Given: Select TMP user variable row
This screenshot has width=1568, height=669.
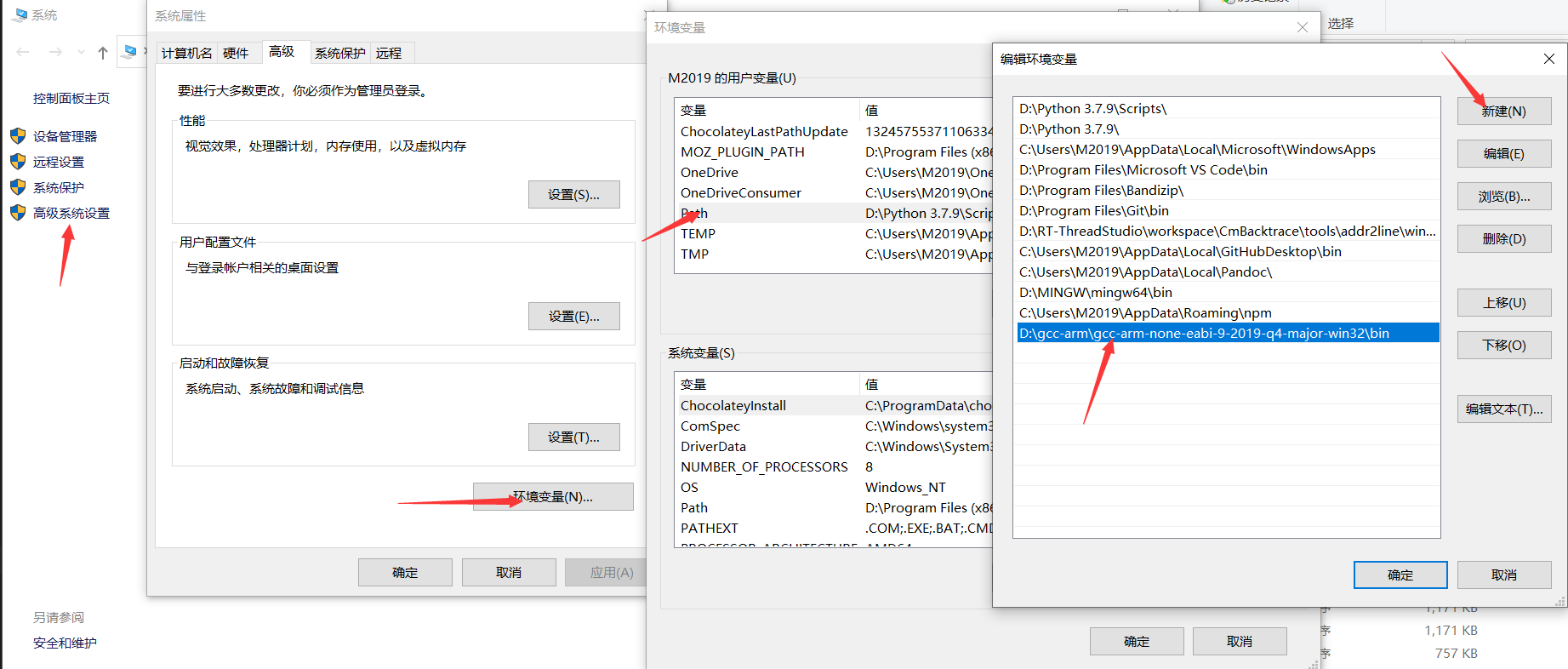Looking at the screenshot, I should (834, 254).
